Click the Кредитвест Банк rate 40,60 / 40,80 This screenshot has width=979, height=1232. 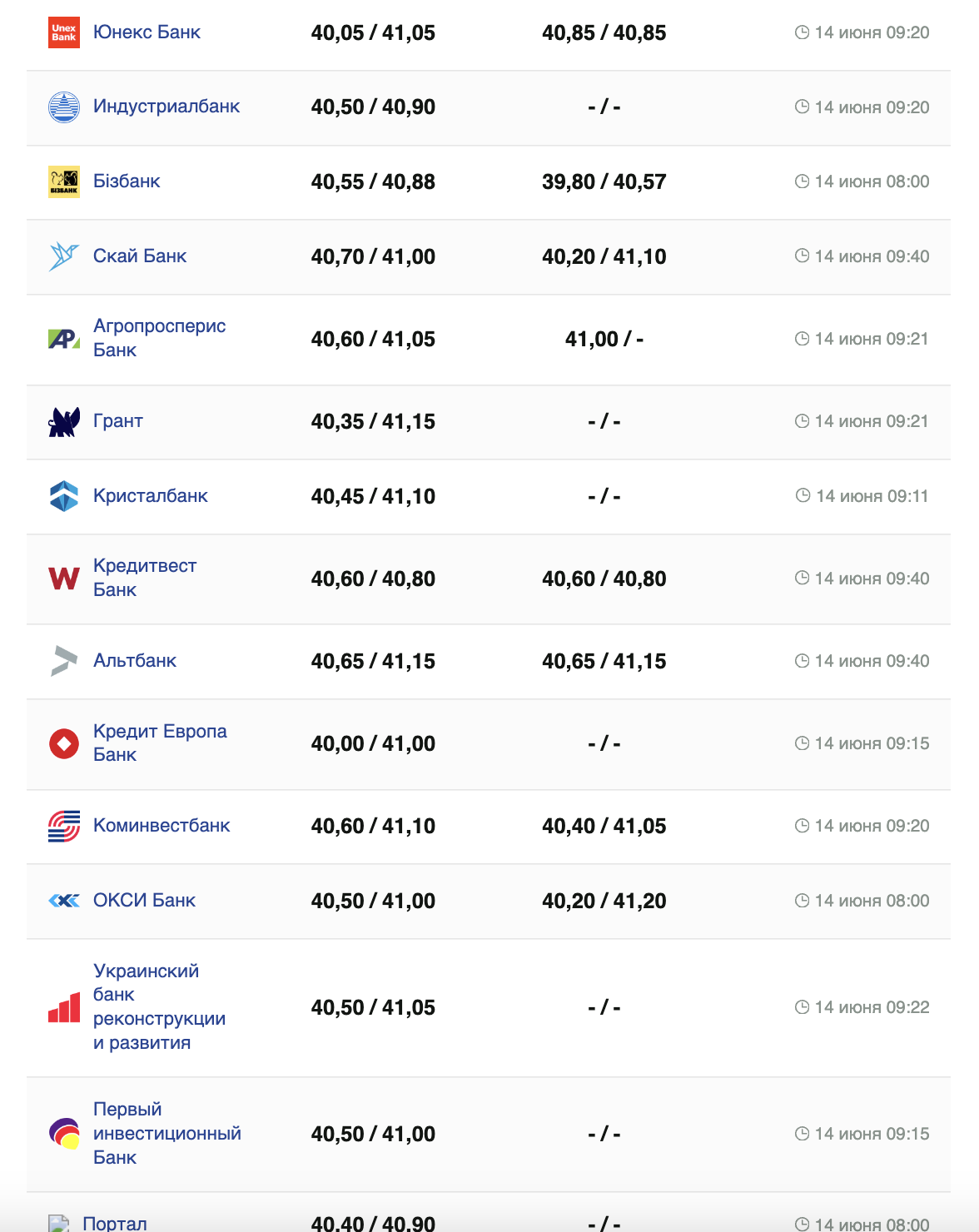click(x=373, y=579)
